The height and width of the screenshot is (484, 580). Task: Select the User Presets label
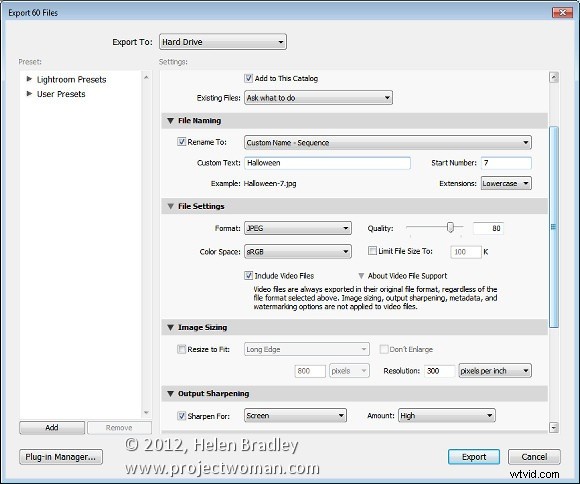tap(61, 94)
